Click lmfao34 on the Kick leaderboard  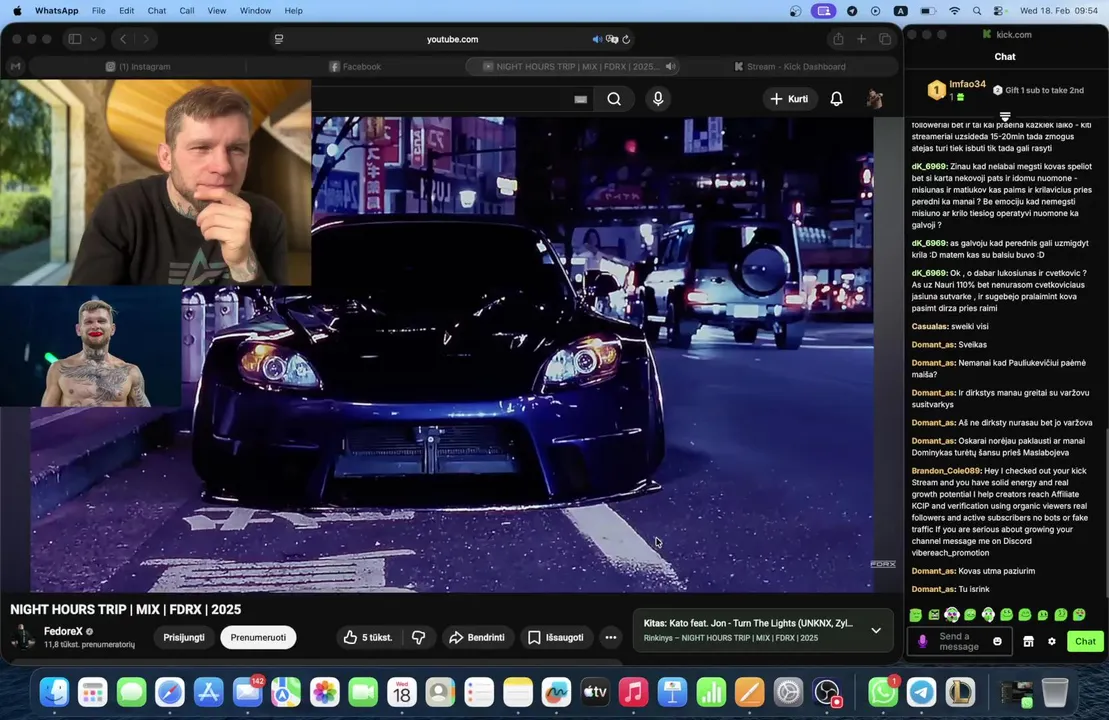[967, 84]
